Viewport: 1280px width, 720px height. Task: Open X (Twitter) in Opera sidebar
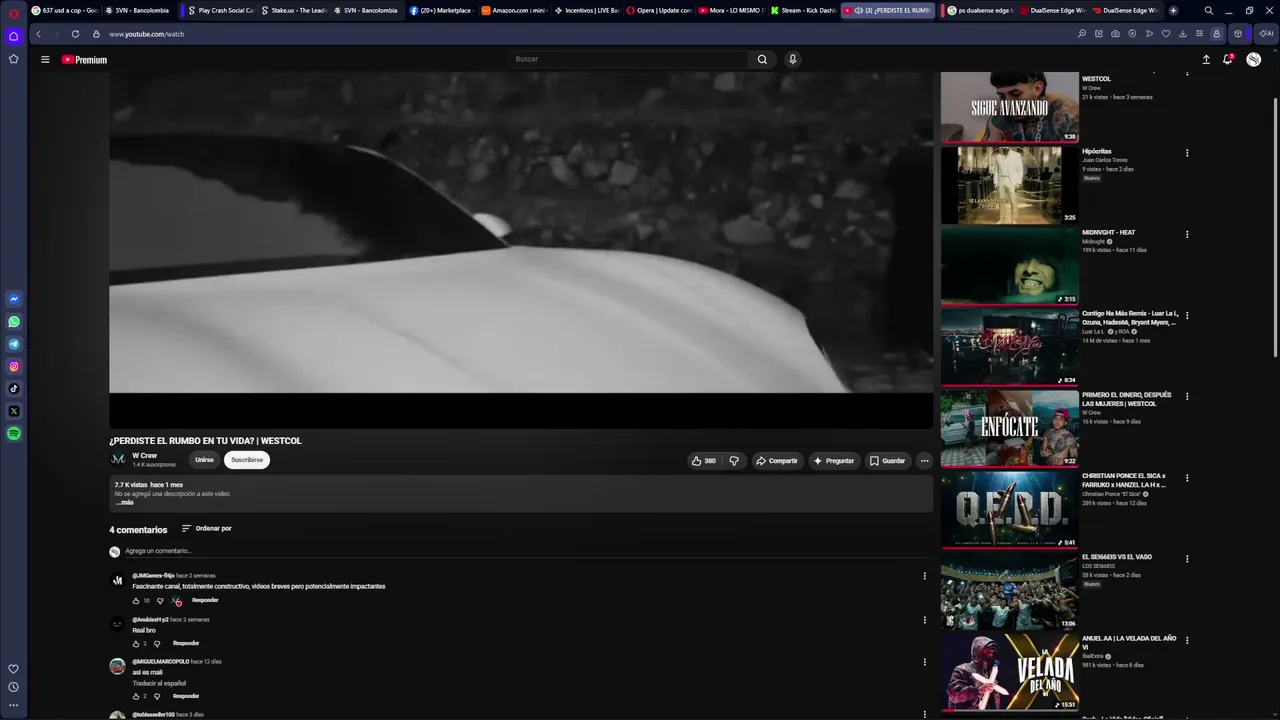(x=14, y=411)
